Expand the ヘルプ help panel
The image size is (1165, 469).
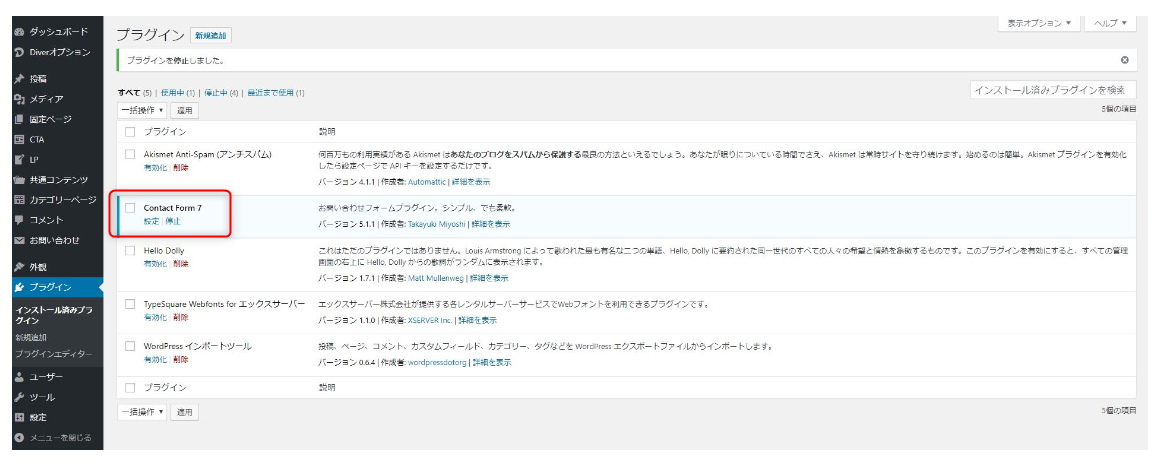[1110, 23]
